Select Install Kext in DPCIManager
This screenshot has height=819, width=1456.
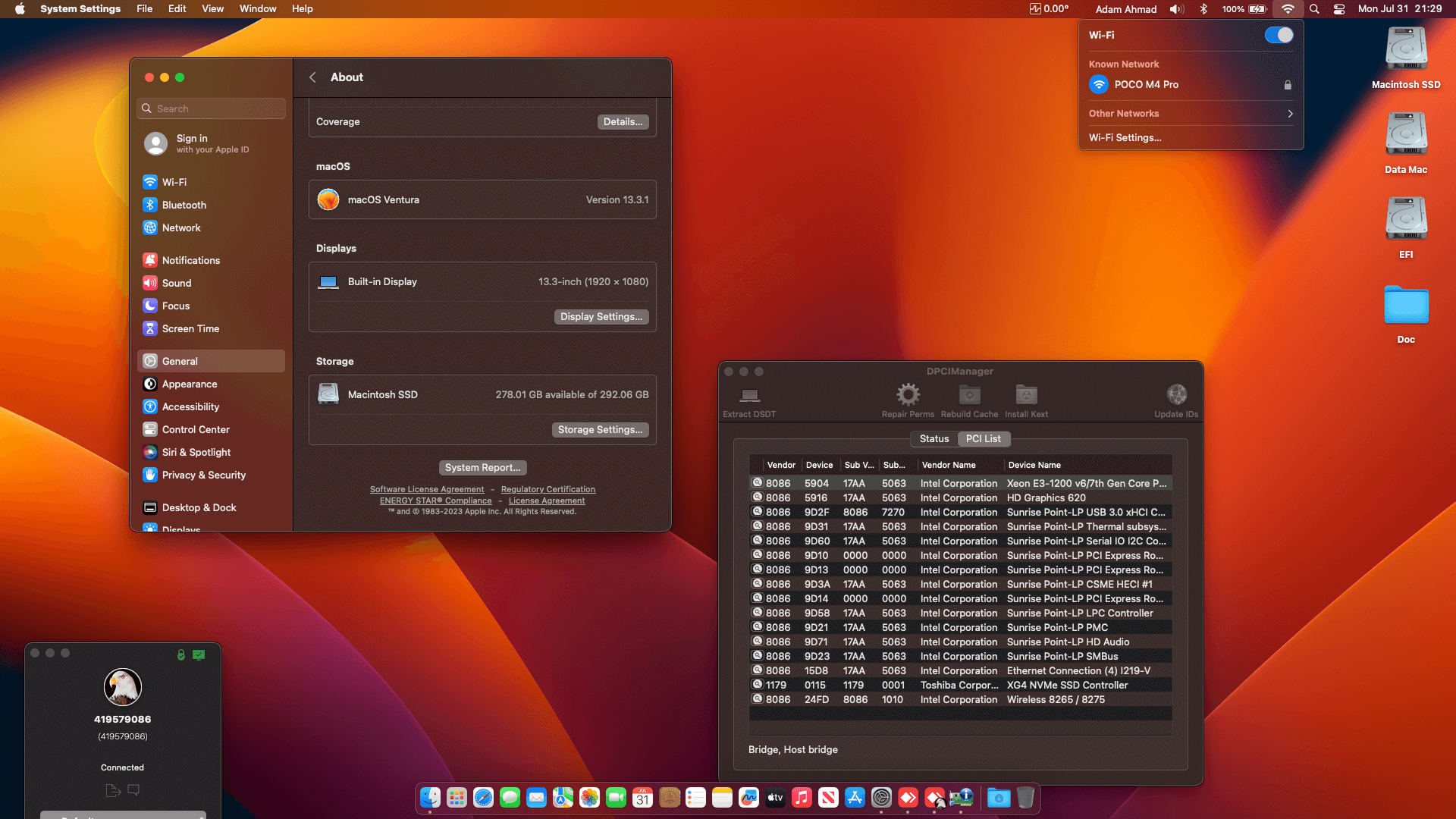[1025, 400]
